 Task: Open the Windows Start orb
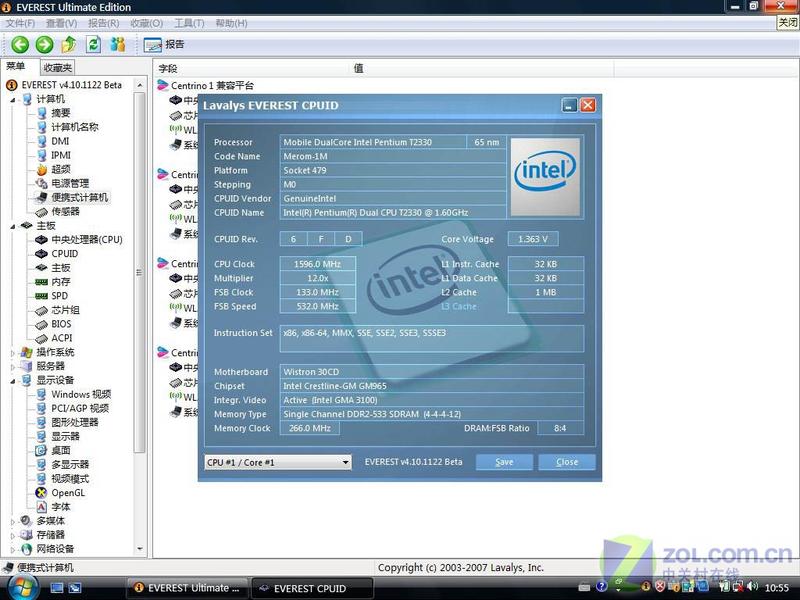[x=21, y=587]
